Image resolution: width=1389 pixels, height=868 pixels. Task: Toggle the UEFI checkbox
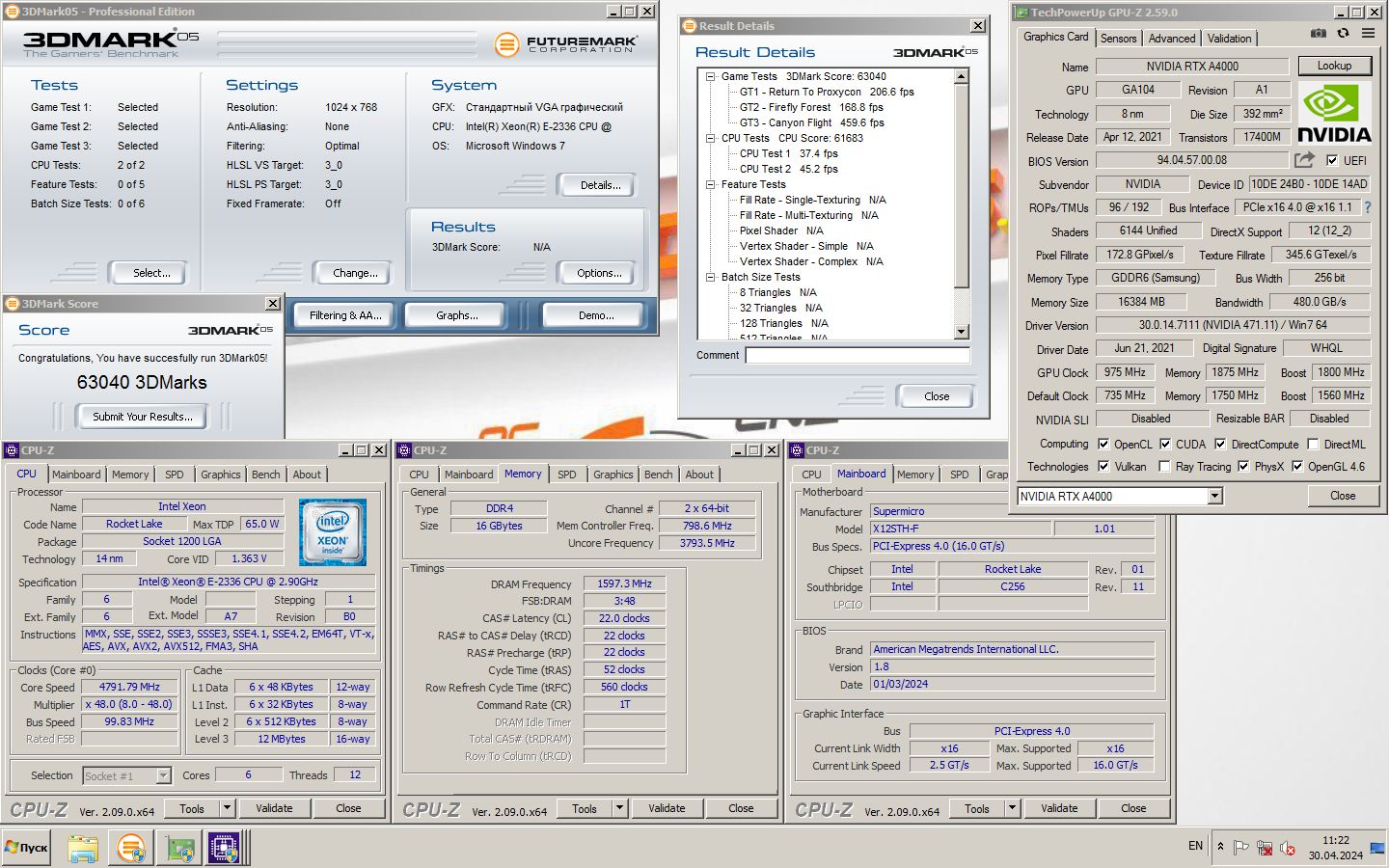click(x=1332, y=161)
